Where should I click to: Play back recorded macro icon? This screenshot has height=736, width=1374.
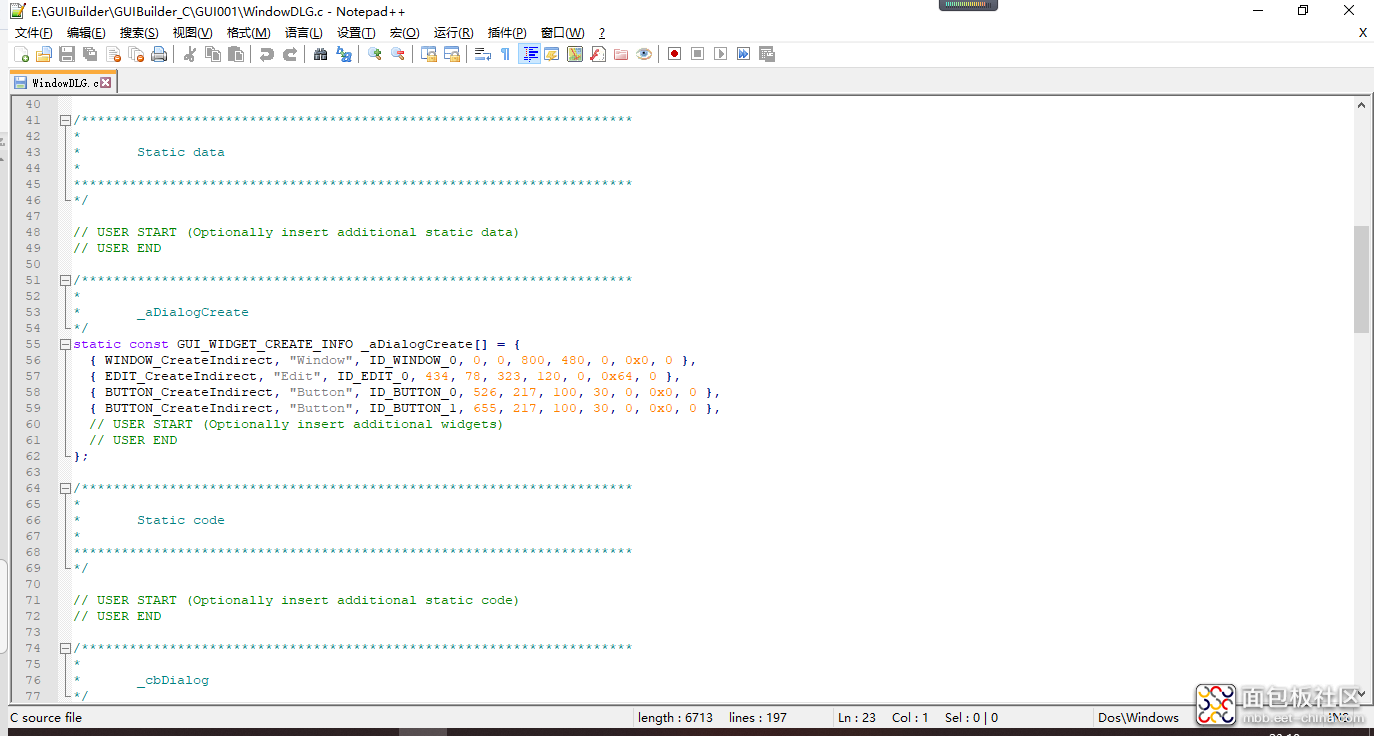tap(720, 54)
